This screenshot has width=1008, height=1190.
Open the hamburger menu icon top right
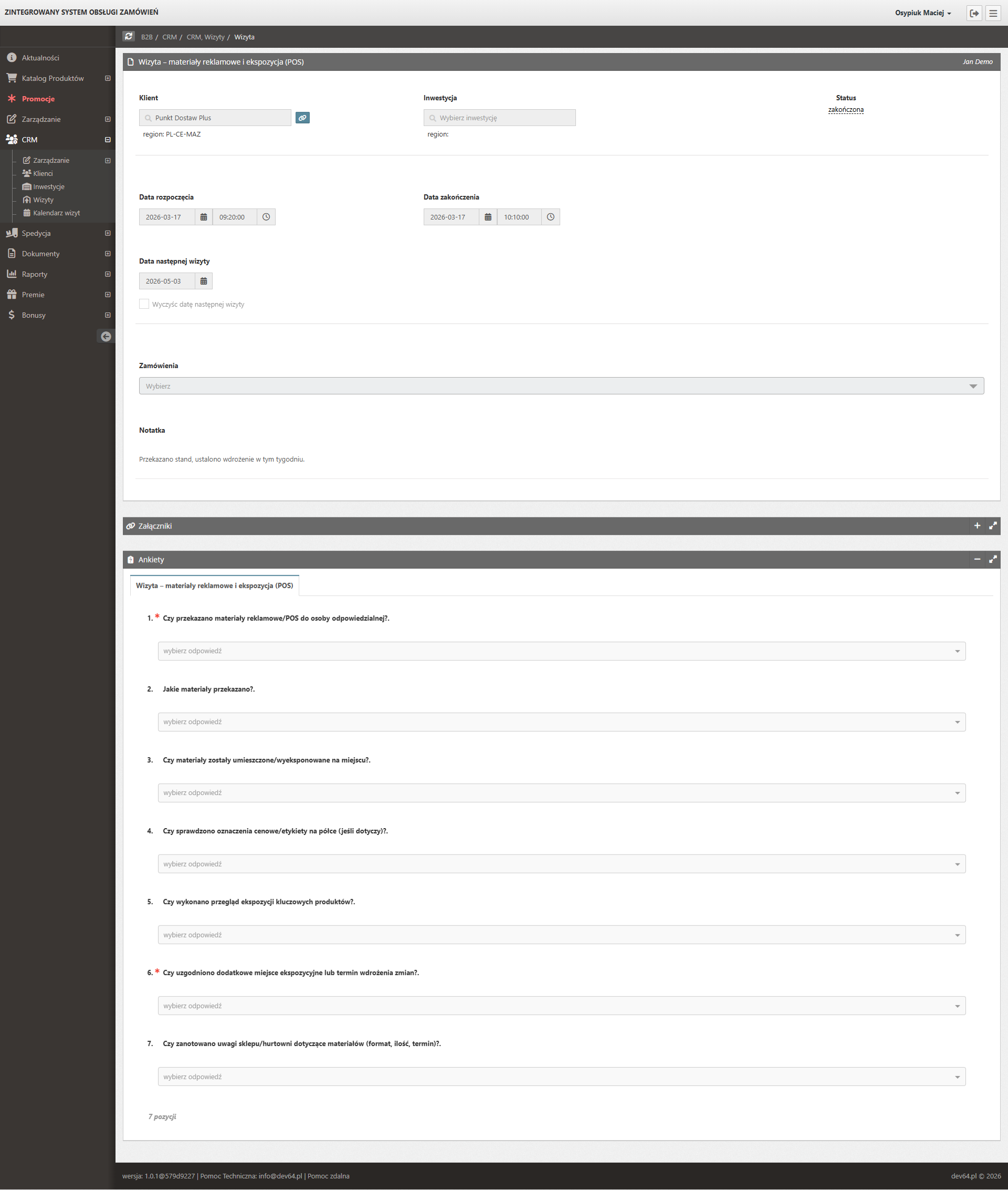click(993, 13)
